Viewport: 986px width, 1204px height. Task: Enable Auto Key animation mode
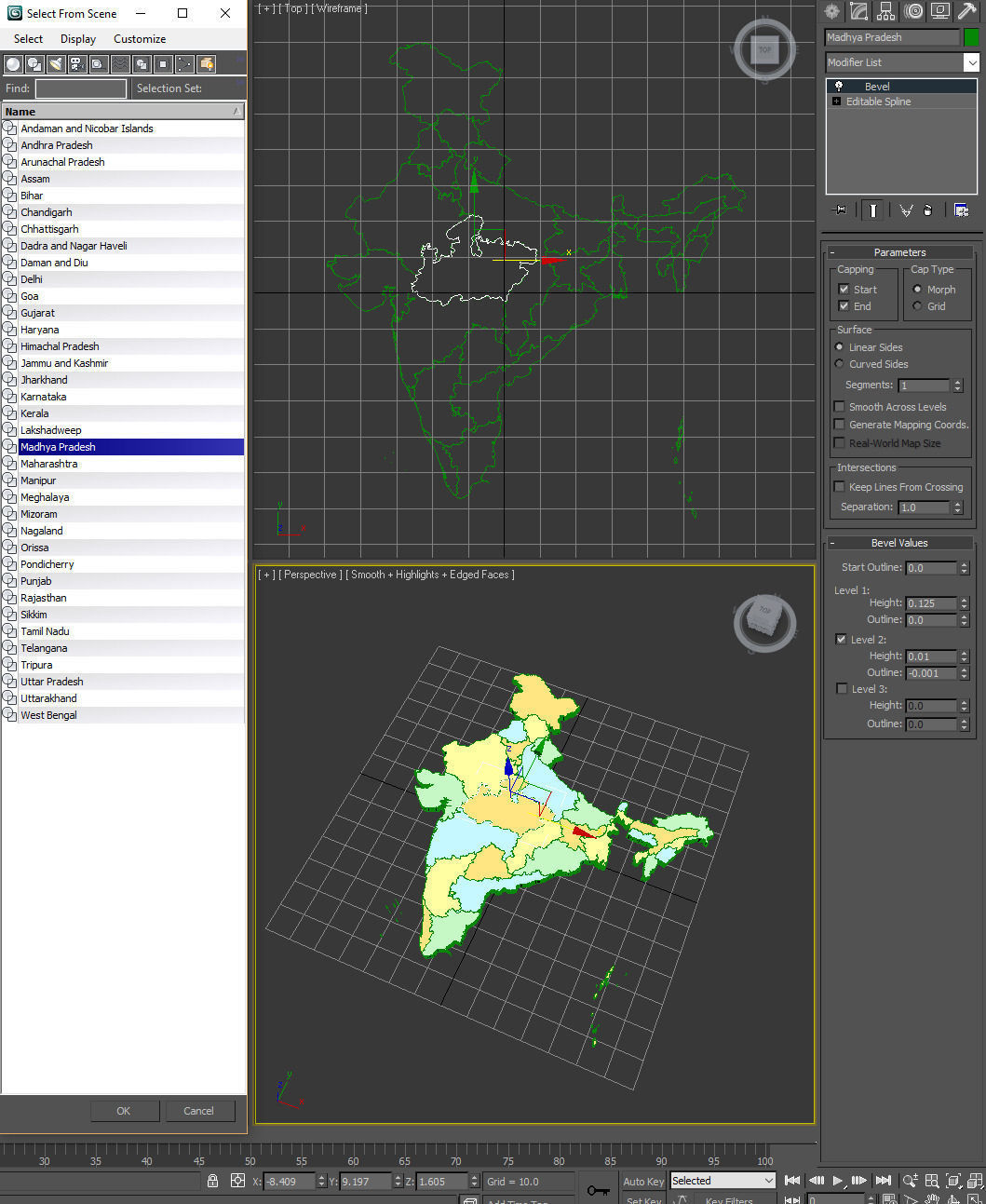pos(642,1180)
